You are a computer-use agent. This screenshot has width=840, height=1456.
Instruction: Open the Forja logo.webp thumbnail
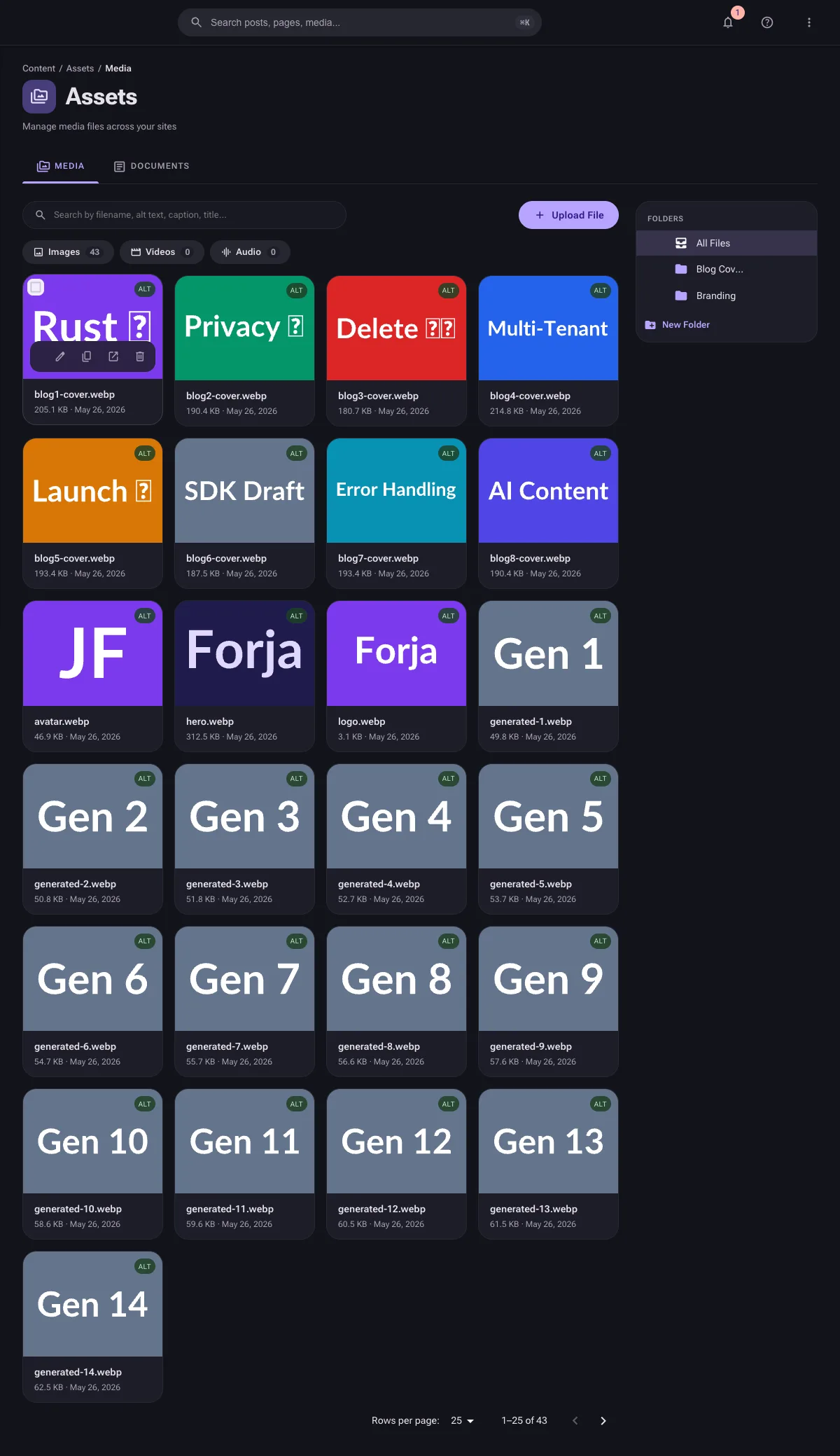coord(396,653)
